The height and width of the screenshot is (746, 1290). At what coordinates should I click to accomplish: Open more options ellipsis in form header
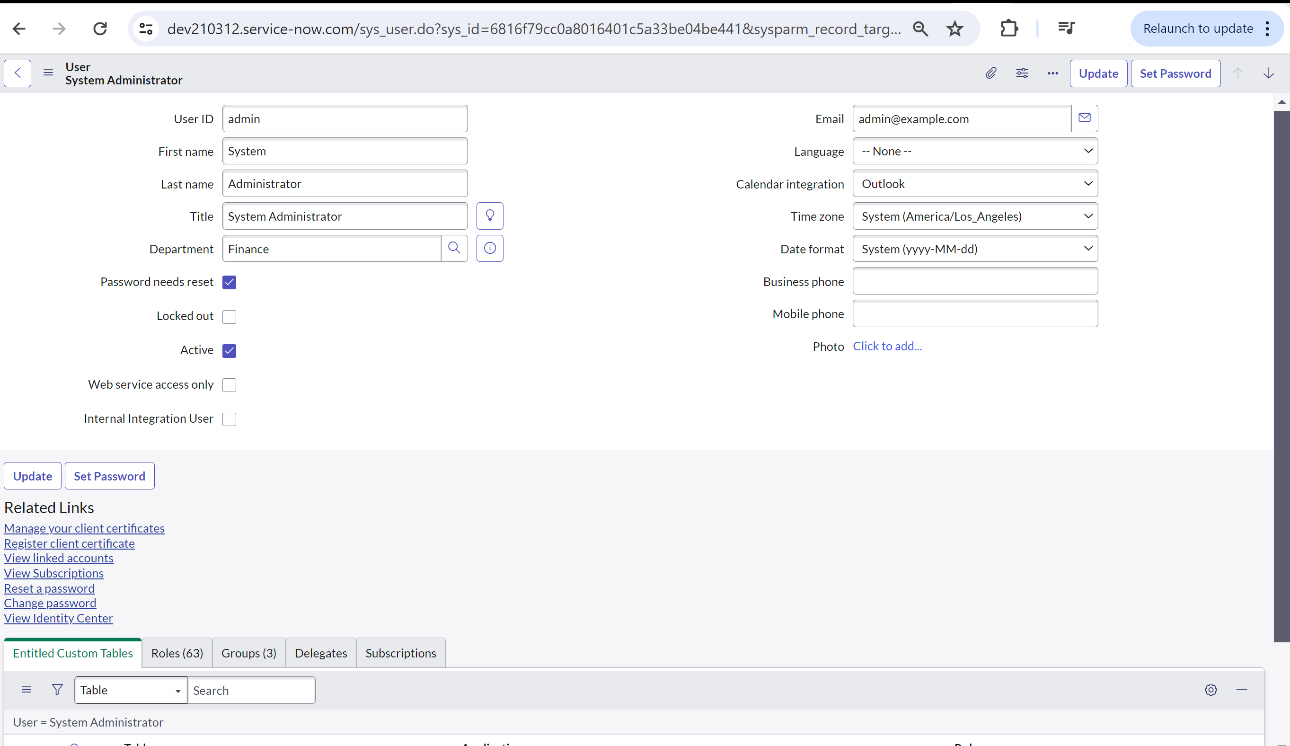pos(1053,73)
